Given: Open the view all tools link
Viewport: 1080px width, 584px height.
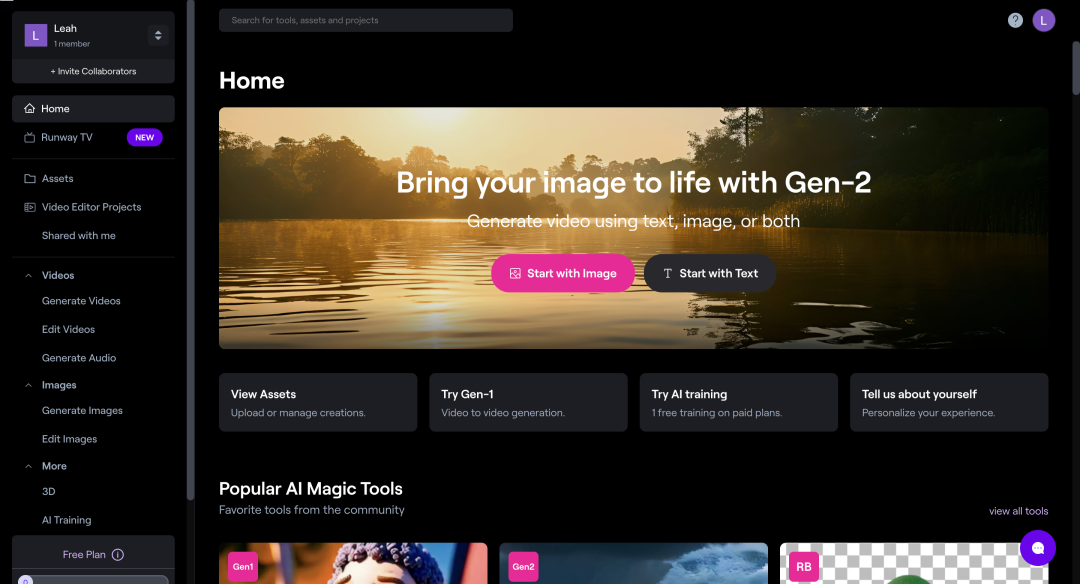Looking at the screenshot, I should point(1018,511).
